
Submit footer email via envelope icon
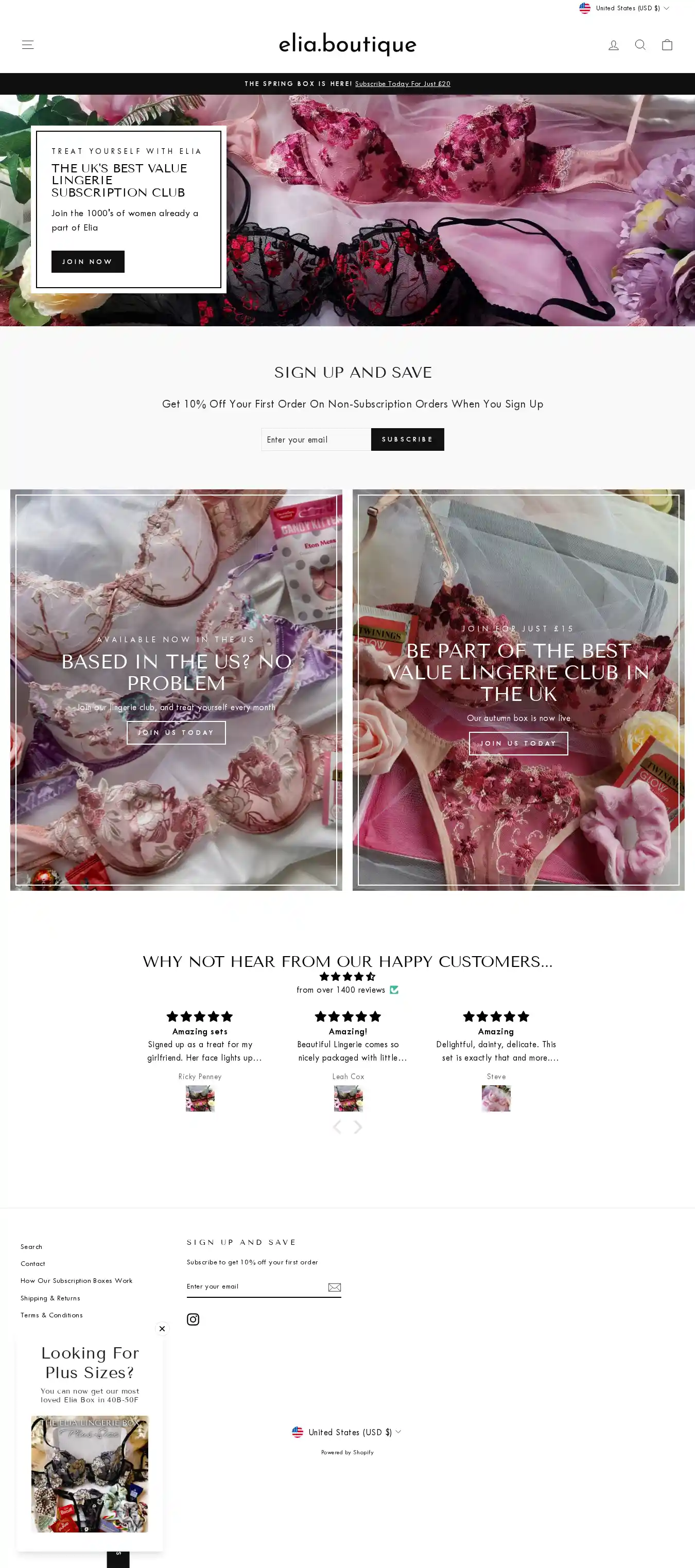pyautogui.click(x=335, y=1286)
